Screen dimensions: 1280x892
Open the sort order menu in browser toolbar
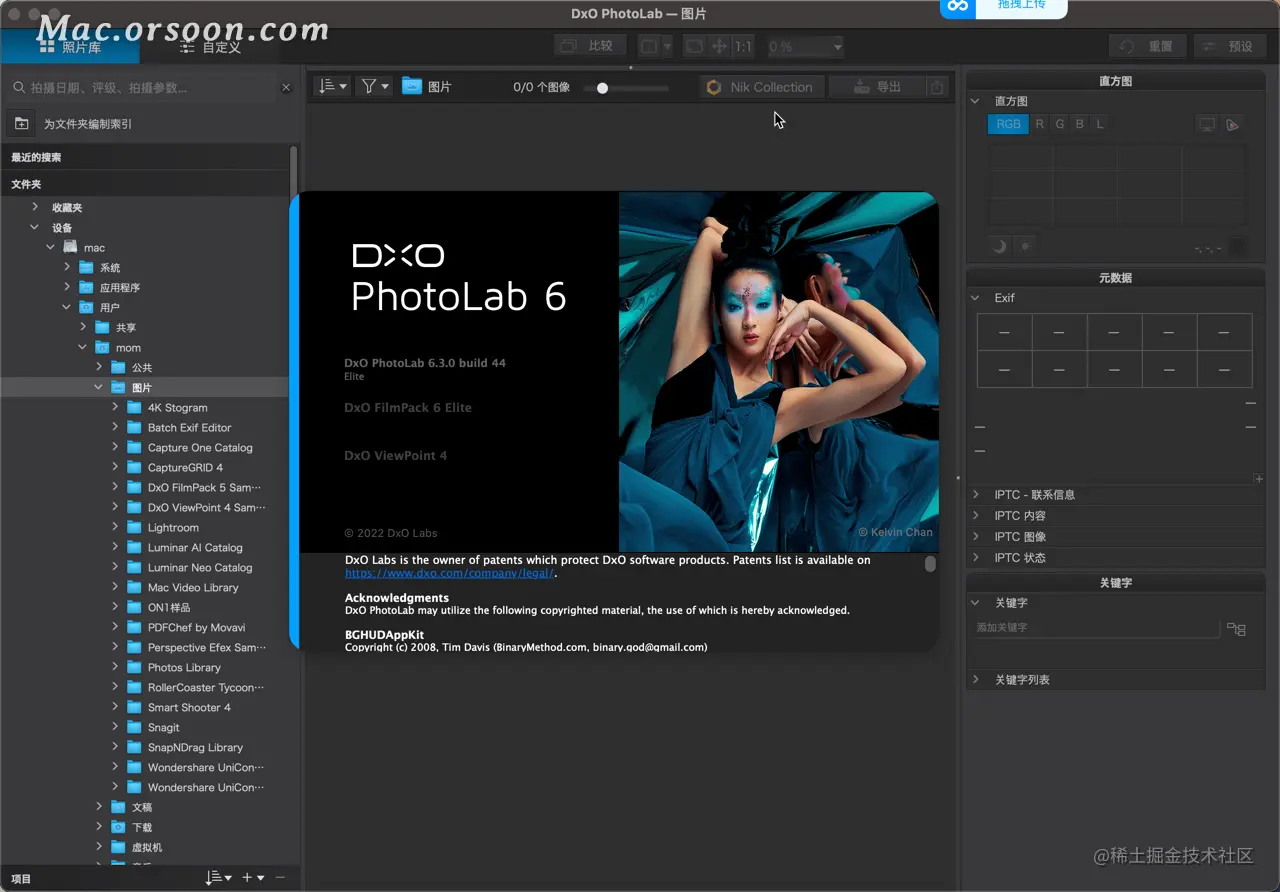point(333,87)
